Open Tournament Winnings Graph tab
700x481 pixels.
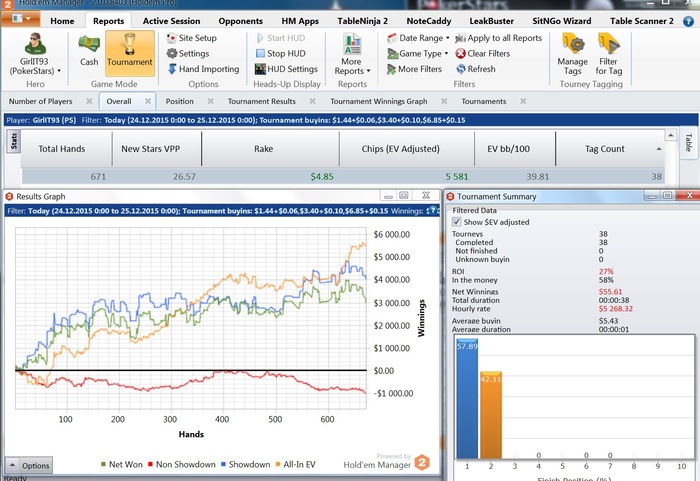pyautogui.click(x=379, y=101)
